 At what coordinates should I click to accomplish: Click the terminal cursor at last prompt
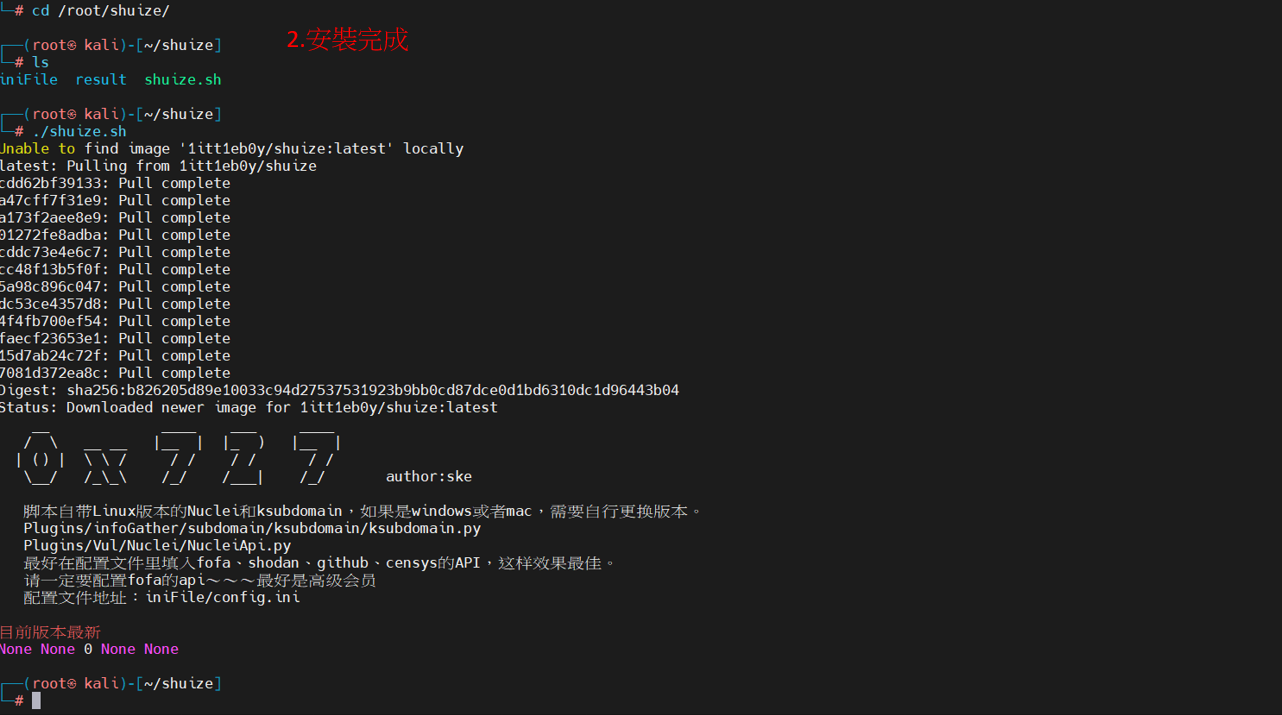(36, 700)
